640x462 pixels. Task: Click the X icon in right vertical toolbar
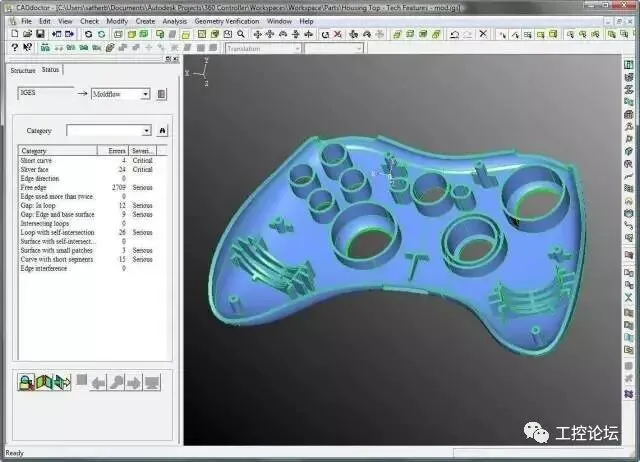629,298
